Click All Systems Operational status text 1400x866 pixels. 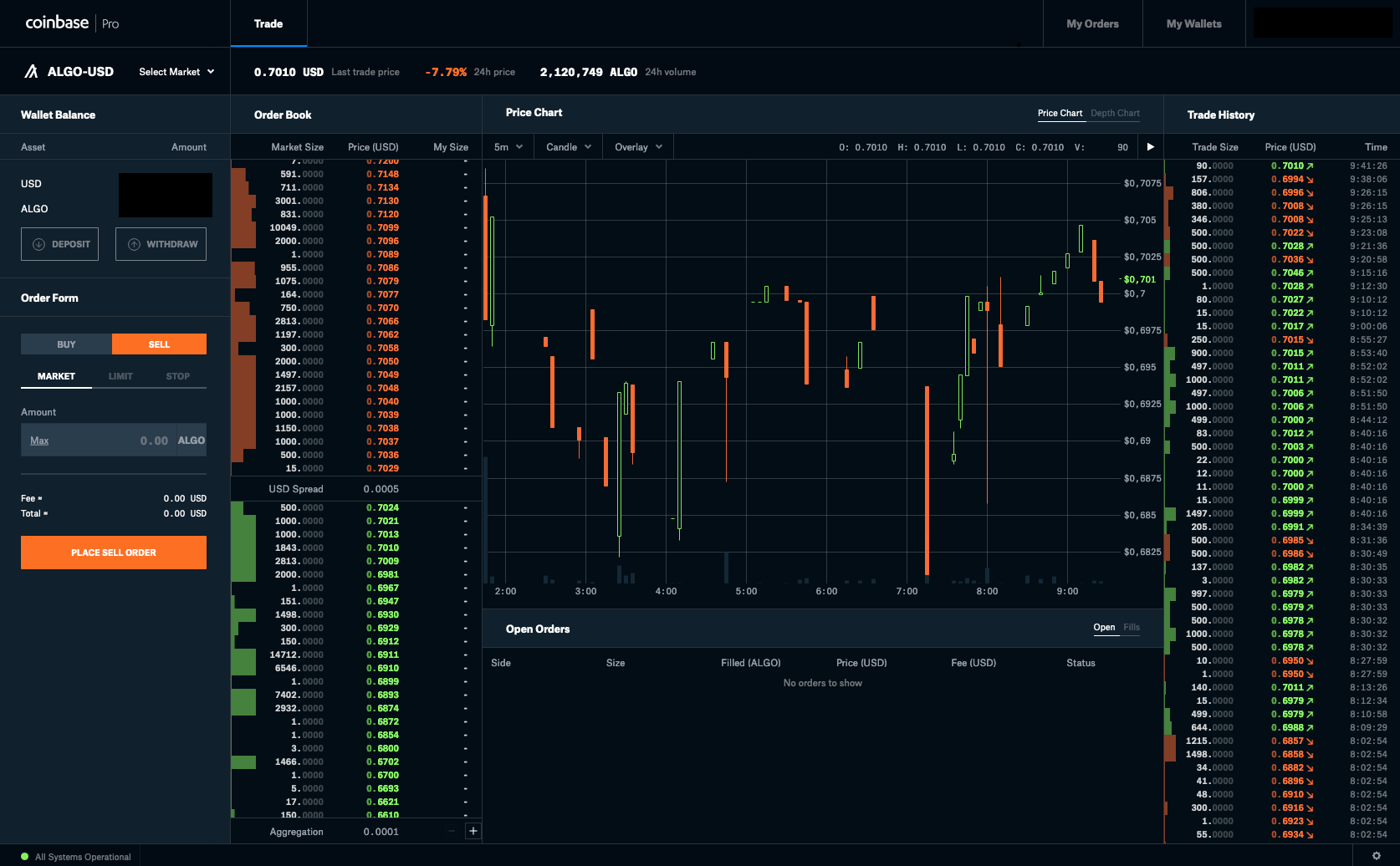(83, 857)
